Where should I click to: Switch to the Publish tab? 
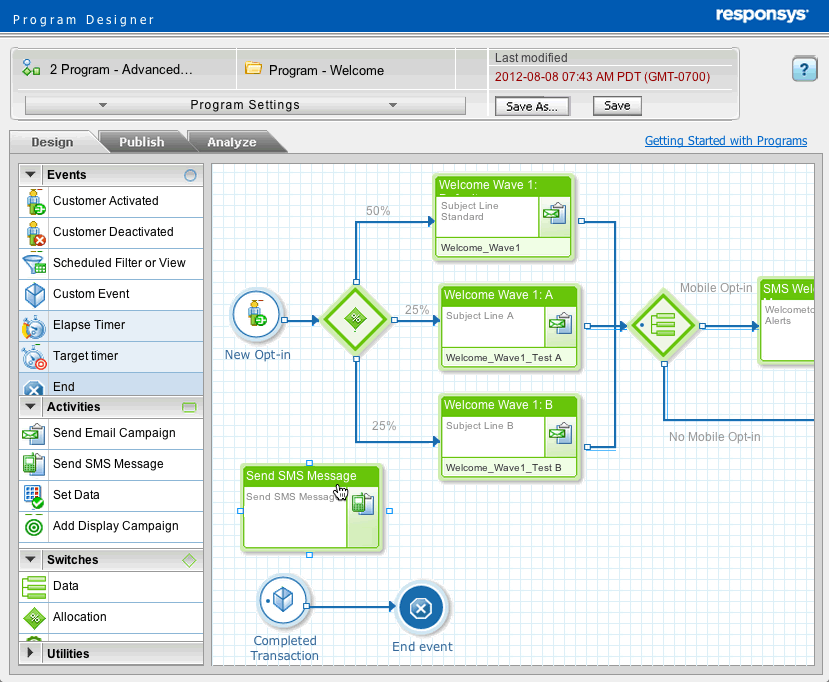(x=142, y=142)
